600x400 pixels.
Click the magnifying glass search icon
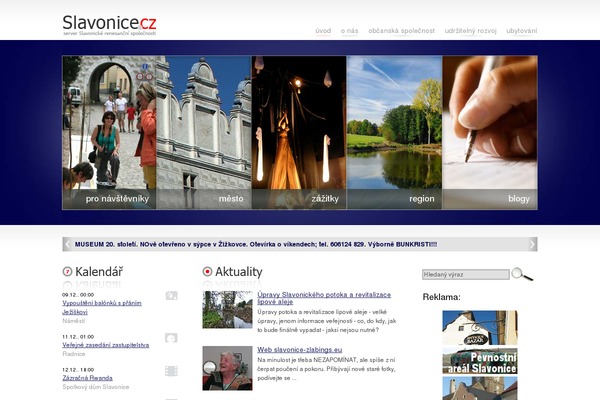click(x=522, y=274)
